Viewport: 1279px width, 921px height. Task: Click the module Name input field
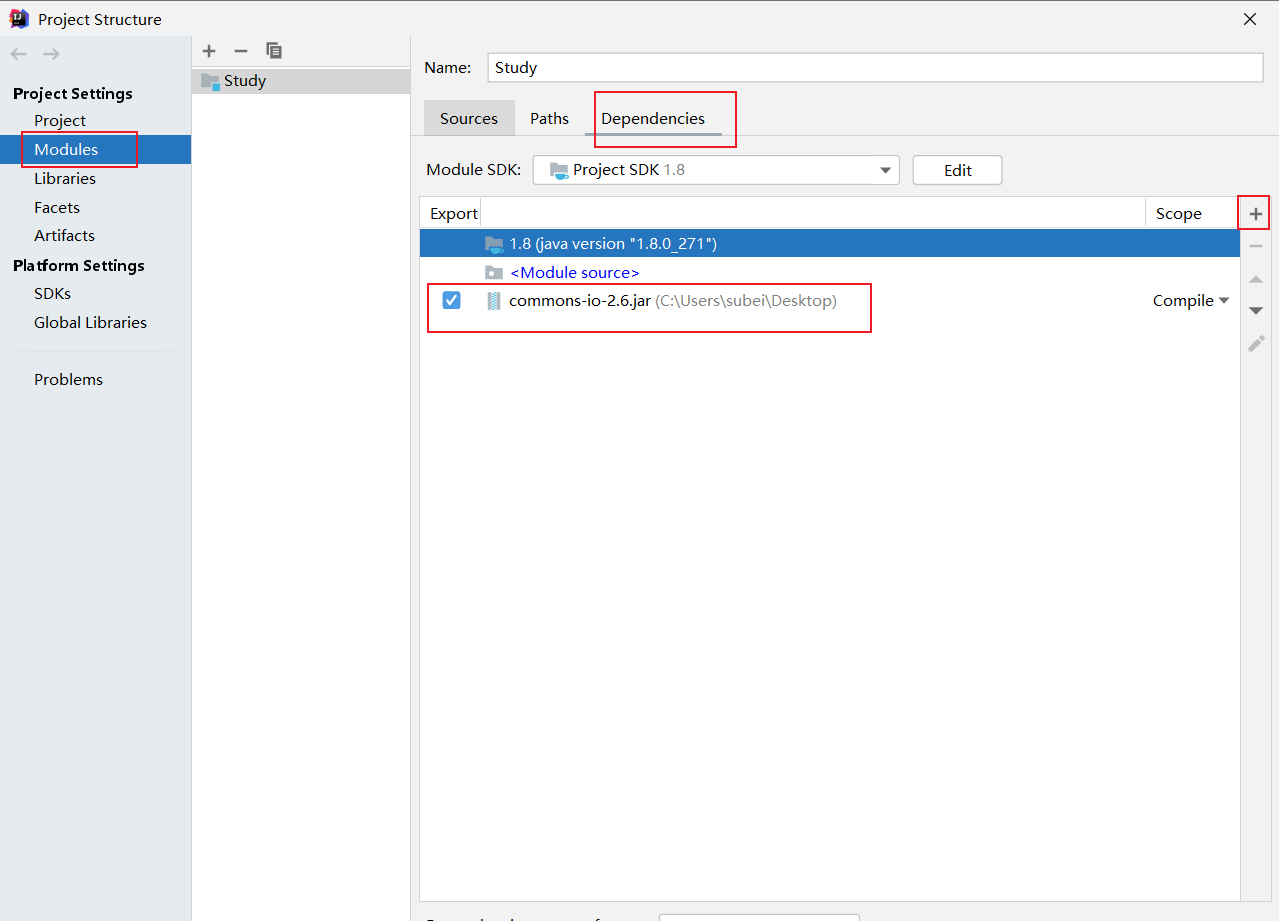875,68
